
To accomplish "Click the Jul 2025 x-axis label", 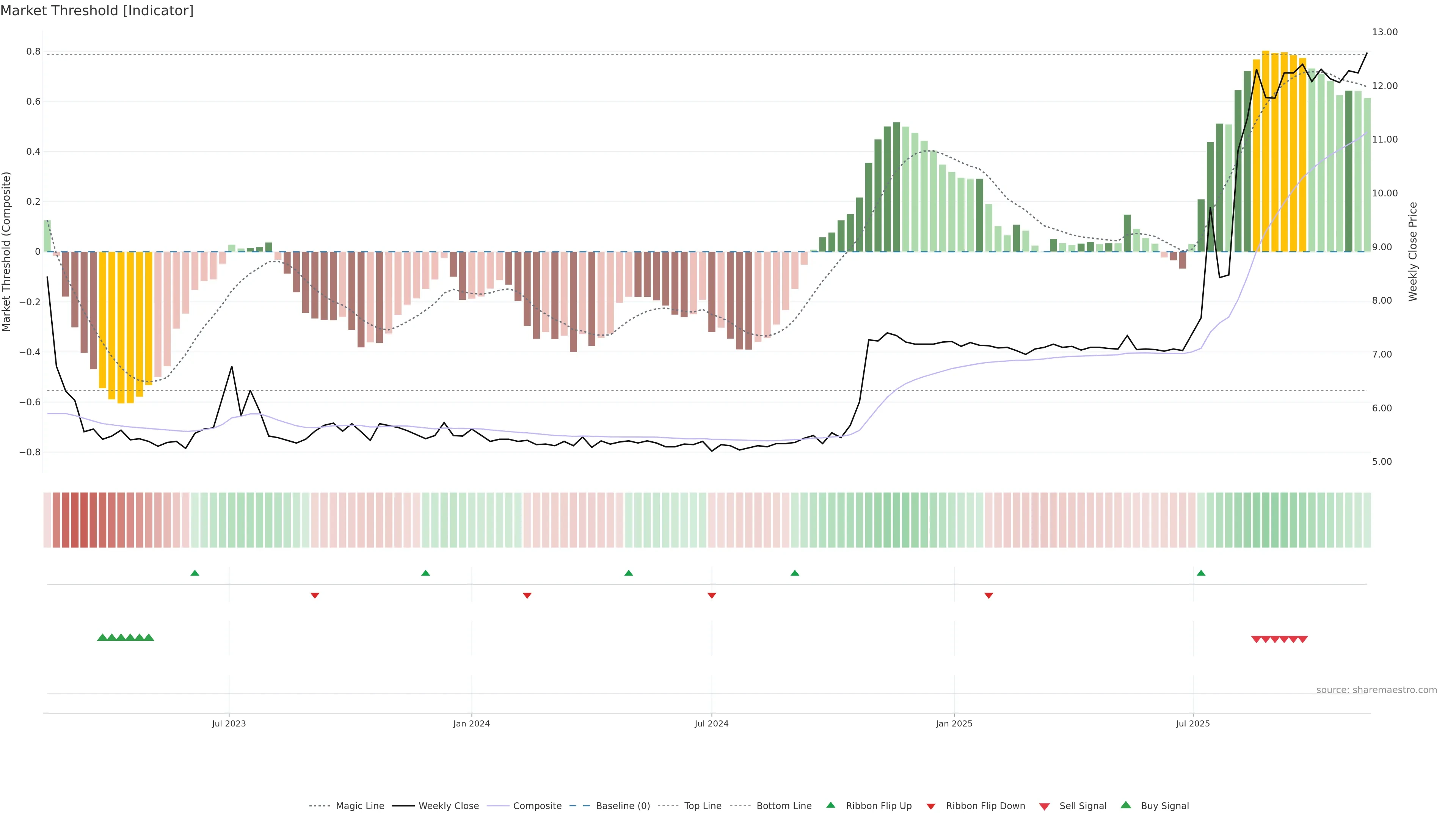I will coord(1192,723).
